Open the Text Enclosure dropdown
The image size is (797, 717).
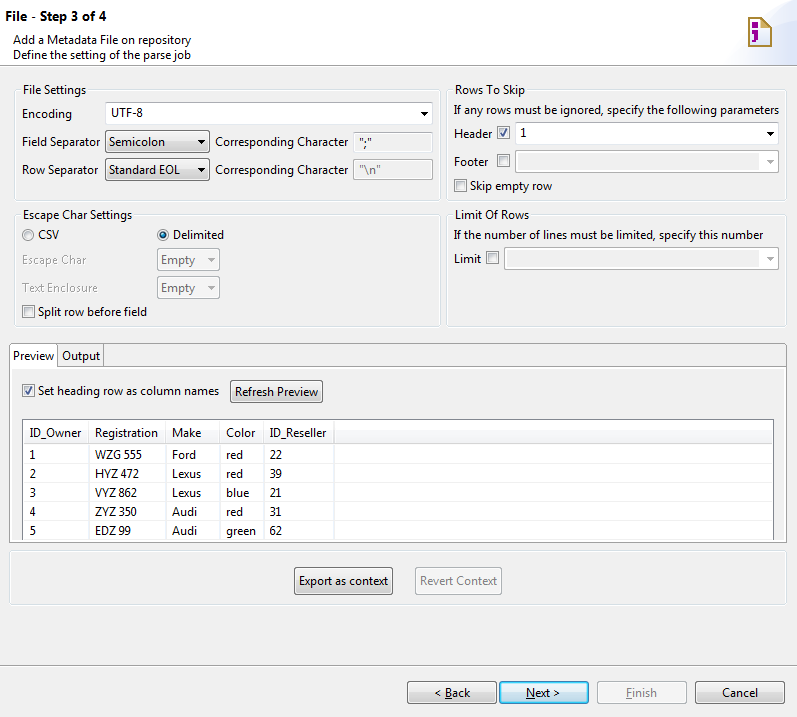click(x=188, y=288)
